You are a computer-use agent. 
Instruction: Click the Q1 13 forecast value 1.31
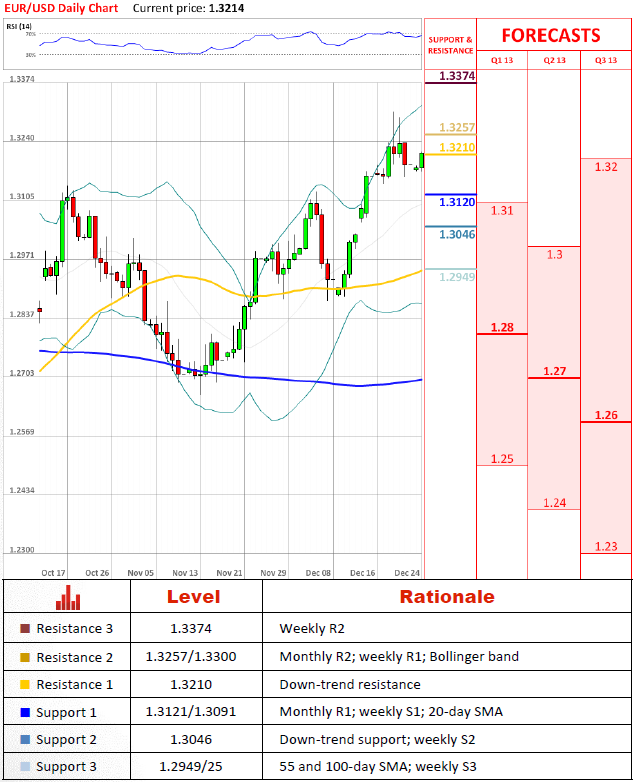pos(502,210)
